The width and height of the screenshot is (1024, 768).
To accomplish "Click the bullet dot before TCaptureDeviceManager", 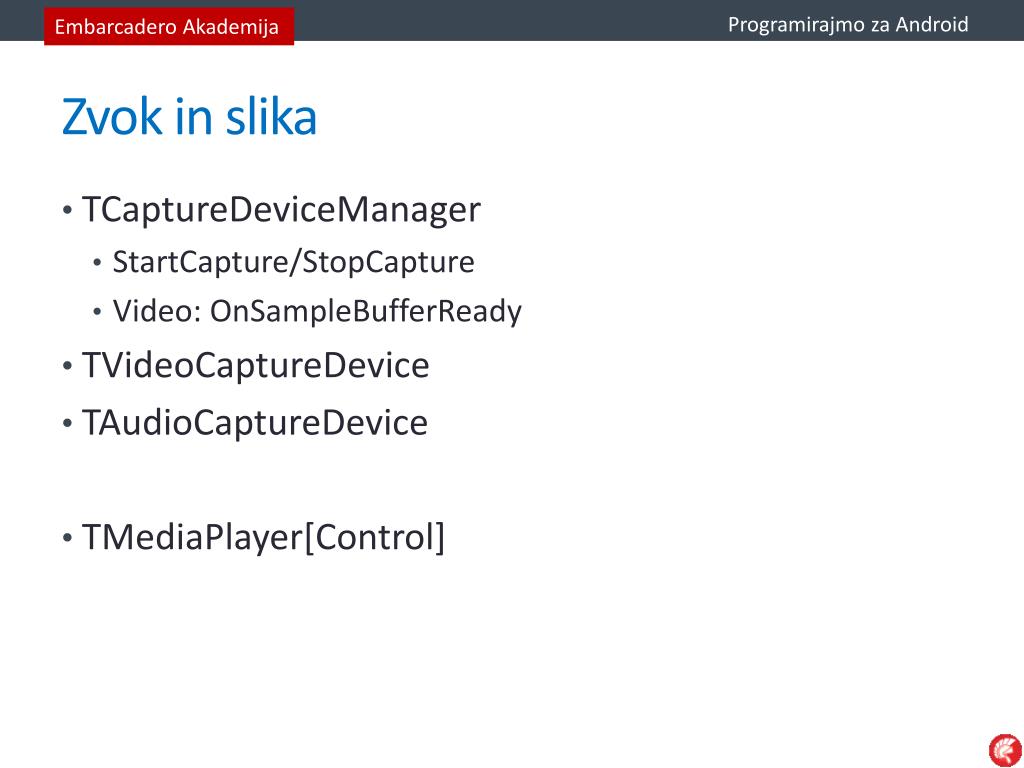I will tap(67, 210).
